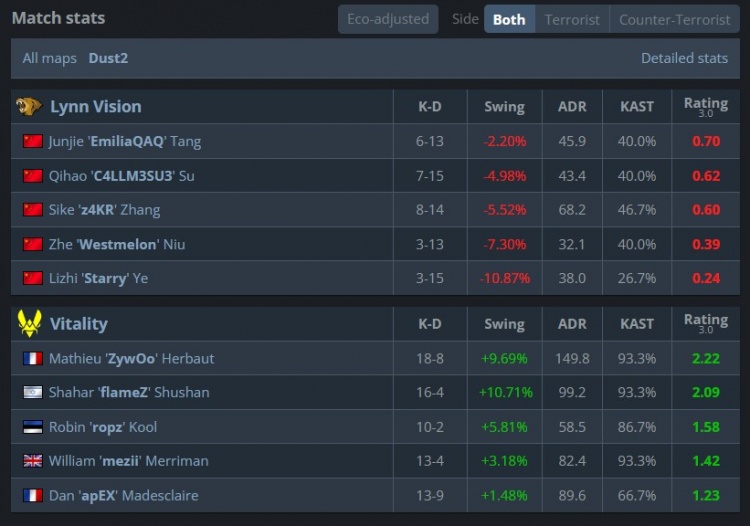Screen dimensions: 750x526
Task: Open the Lynn Vision team page
Action: (x=96, y=106)
